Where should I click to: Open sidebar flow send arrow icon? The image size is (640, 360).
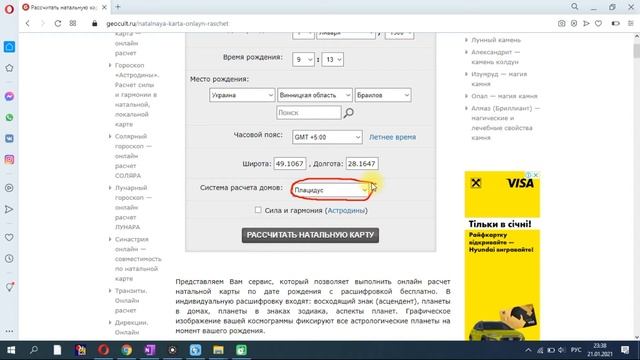tap(9, 209)
